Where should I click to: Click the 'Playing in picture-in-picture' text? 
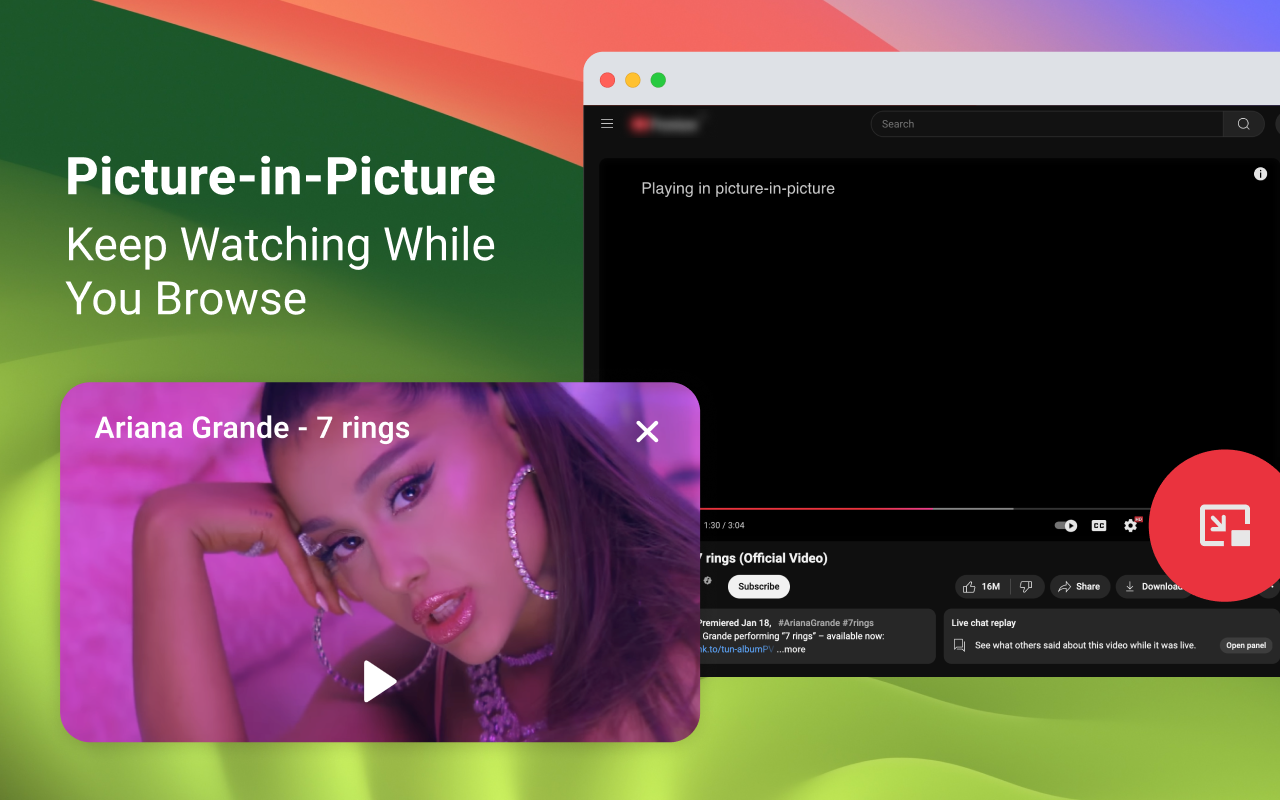click(x=738, y=188)
